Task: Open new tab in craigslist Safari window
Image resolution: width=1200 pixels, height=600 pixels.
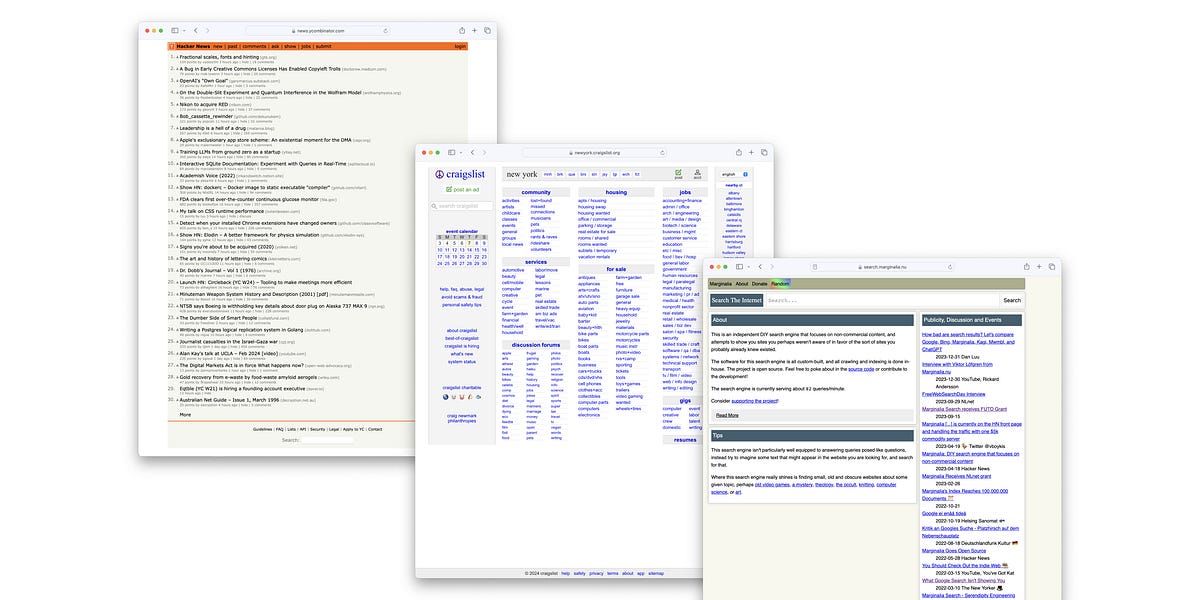Action: 752,152
